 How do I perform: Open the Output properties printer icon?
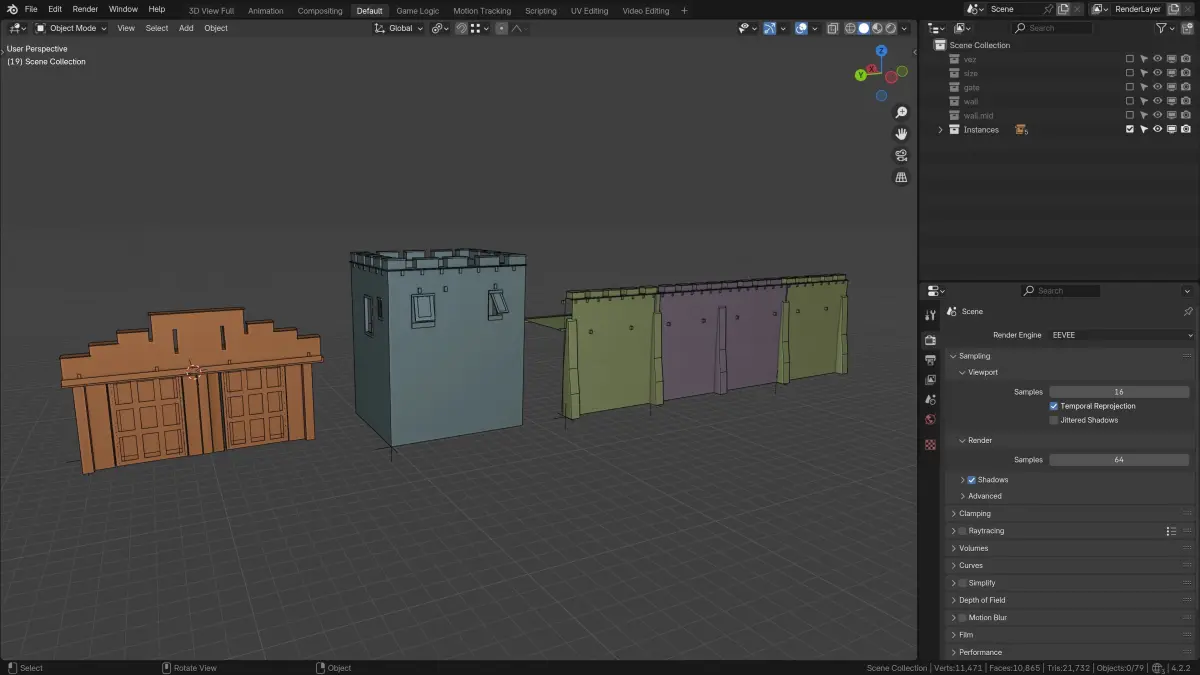pyautogui.click(x=931, y=360)
